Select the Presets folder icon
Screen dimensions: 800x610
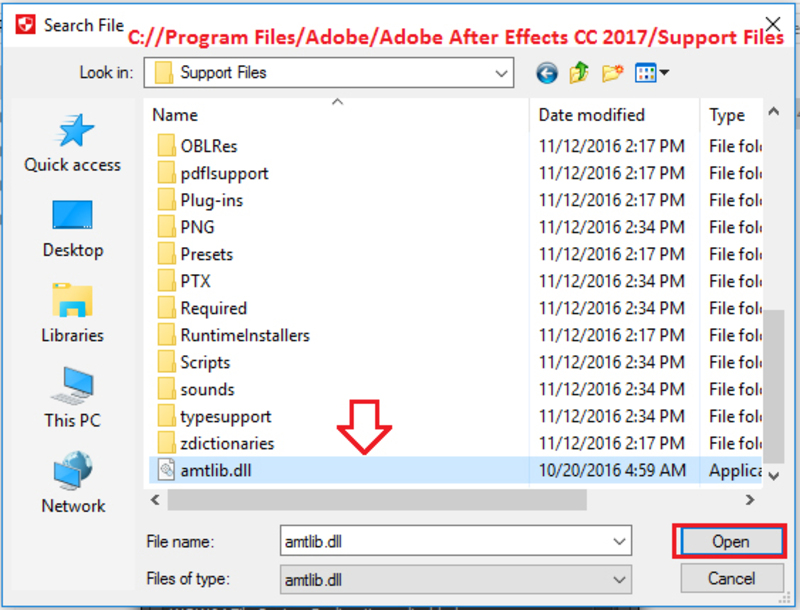166,254
